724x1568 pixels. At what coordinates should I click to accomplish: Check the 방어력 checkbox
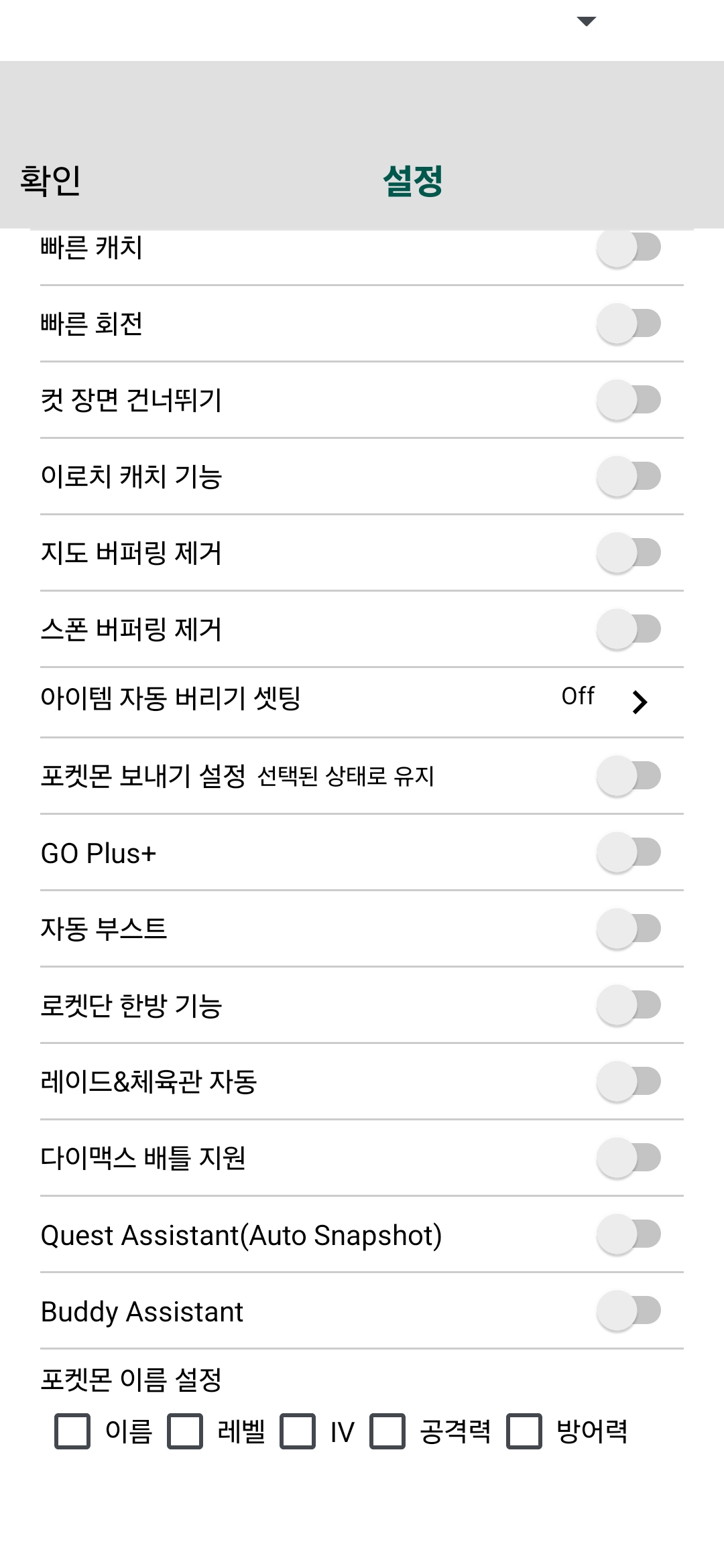[x=524, y=1431]
